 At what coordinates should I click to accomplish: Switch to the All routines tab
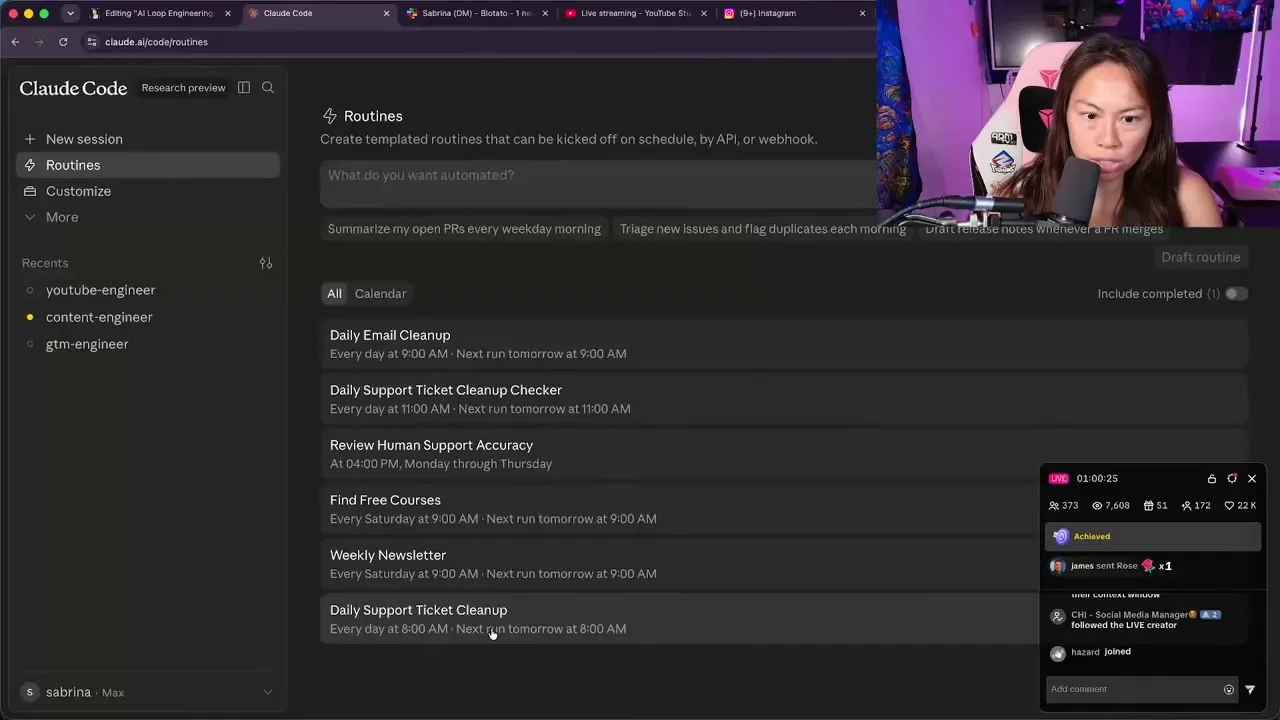click(334, 294)
